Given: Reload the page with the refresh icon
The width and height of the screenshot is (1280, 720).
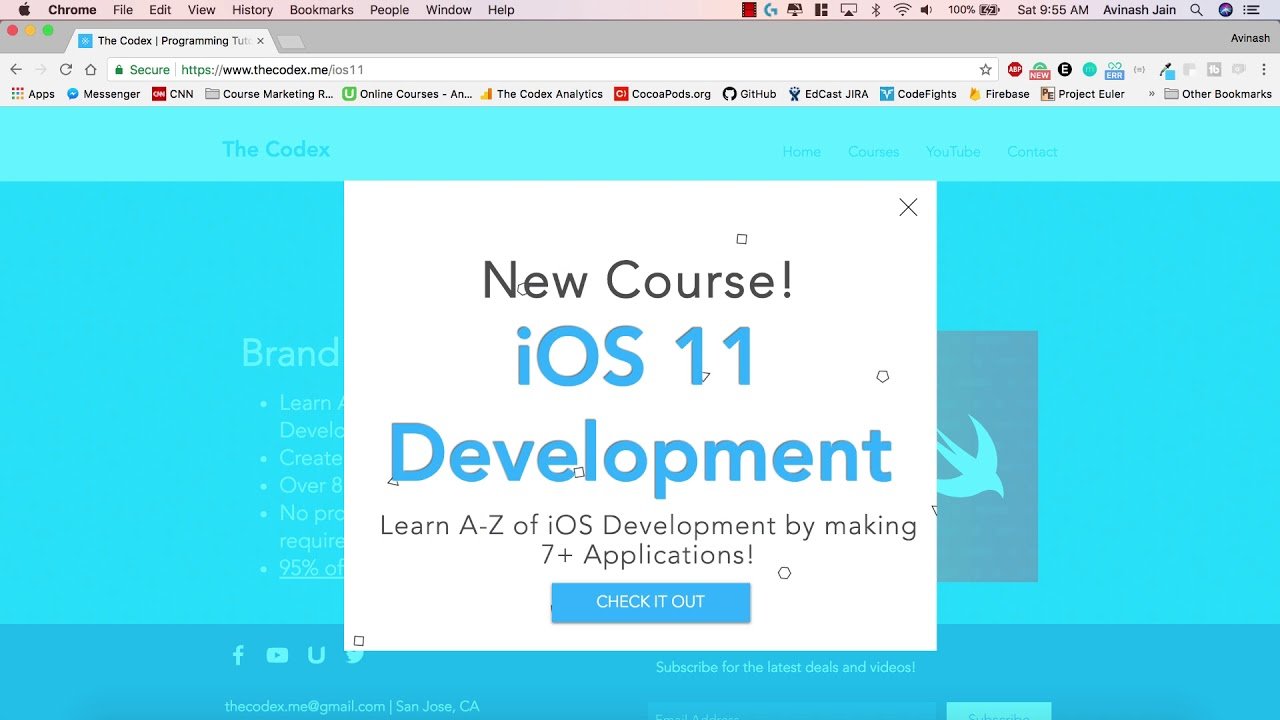Looking at the screenshot, I should pyautogui.click(x=66, y=70).
